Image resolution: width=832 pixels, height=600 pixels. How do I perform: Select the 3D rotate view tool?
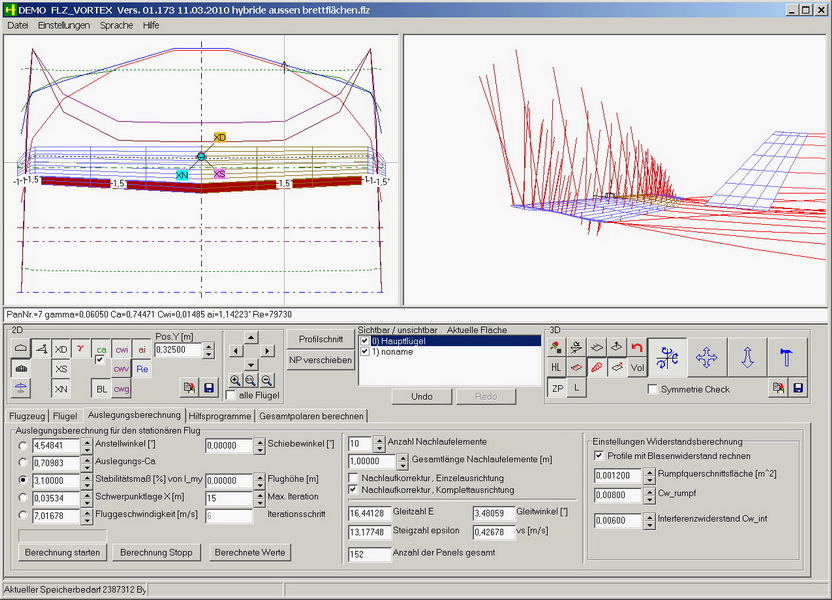coord(664,356)
